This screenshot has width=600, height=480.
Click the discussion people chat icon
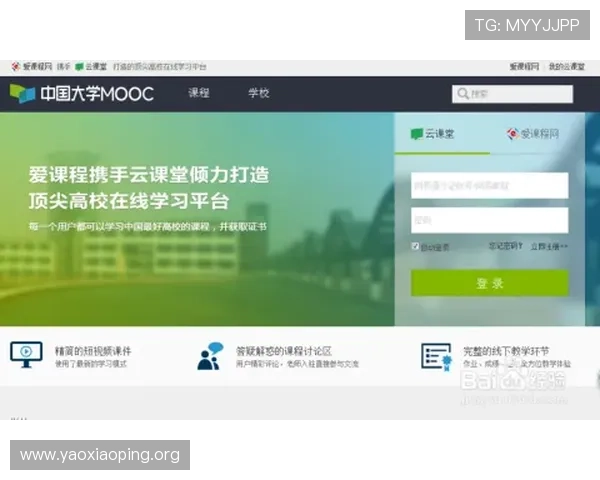(x=210, y=356)
